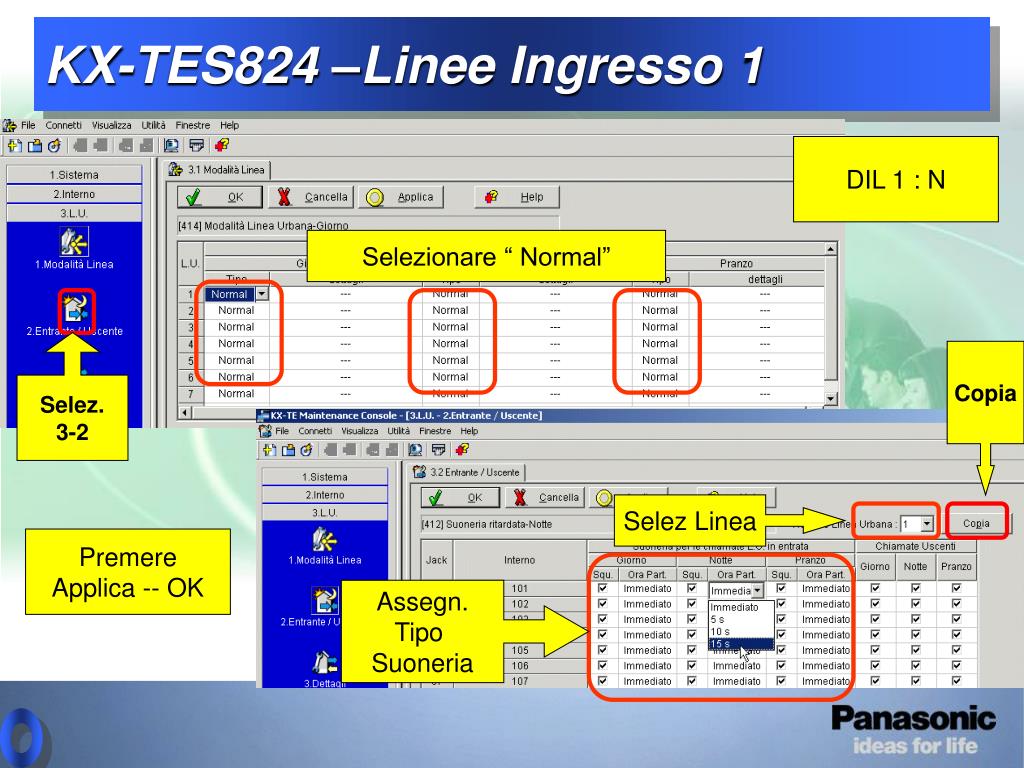This screenshot has height=768, width=1024.
Task: Choose '15 s' in the delay dropdown list
Action: pos(741,644)
